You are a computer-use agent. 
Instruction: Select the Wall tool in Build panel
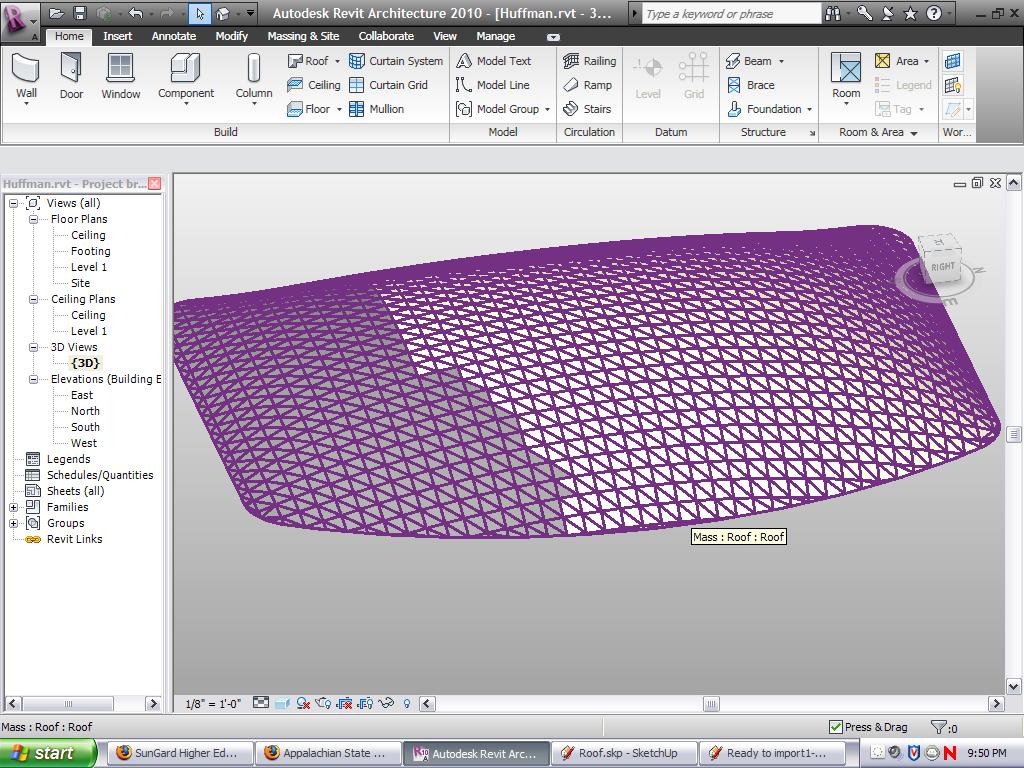point(26,76)
